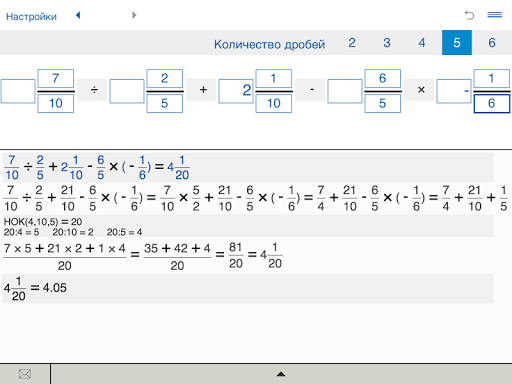The width and height of the screenshot is (512, 384).
Task: Click the 35 + 42 + 4 numerator
Action: pos(177,248)
